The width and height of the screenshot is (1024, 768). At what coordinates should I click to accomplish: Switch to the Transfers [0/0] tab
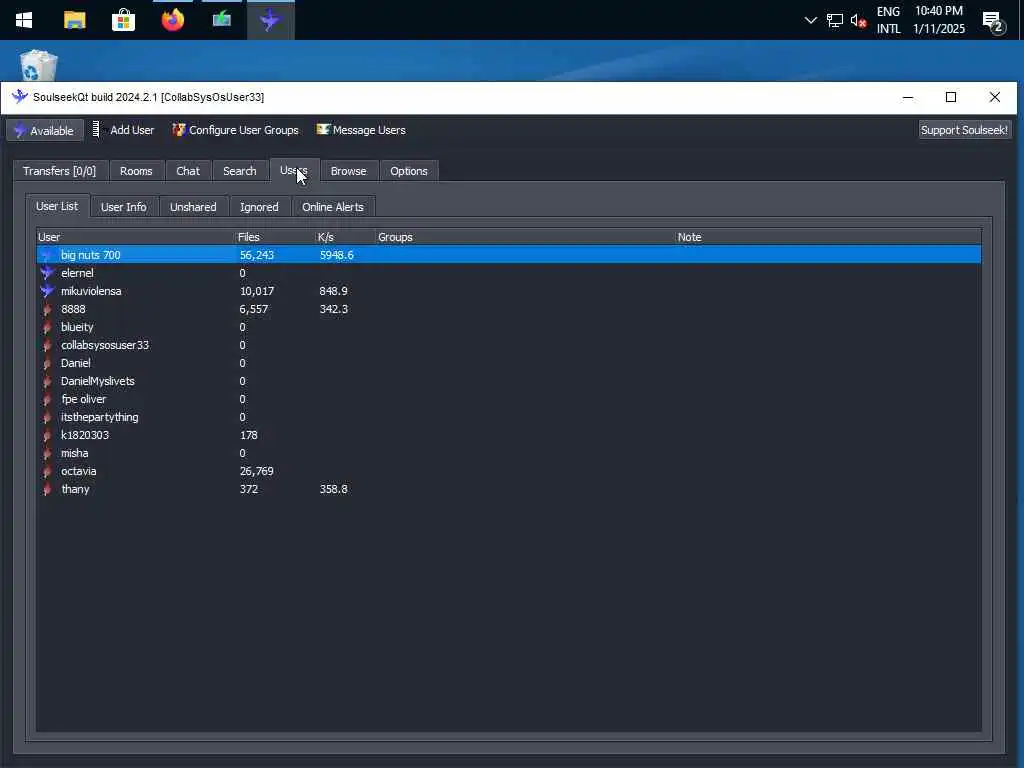click(59, 171)
